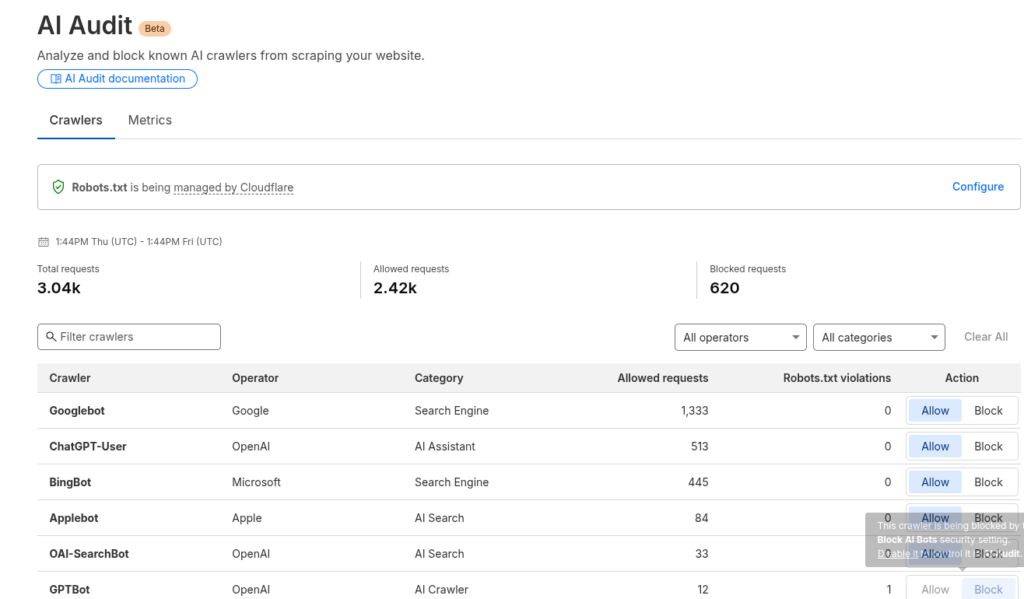Set Googlebot action to Block
1024x599 pixels.
988,411
